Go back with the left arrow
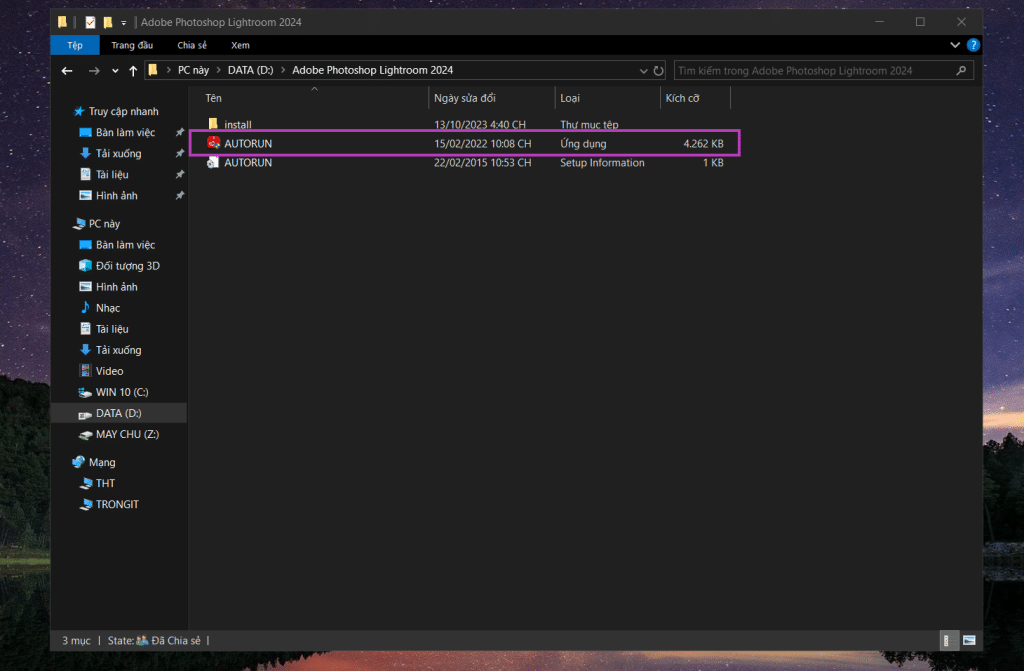Image resolution: width=1024 pixels, height=671 pixels. point(67,71)
